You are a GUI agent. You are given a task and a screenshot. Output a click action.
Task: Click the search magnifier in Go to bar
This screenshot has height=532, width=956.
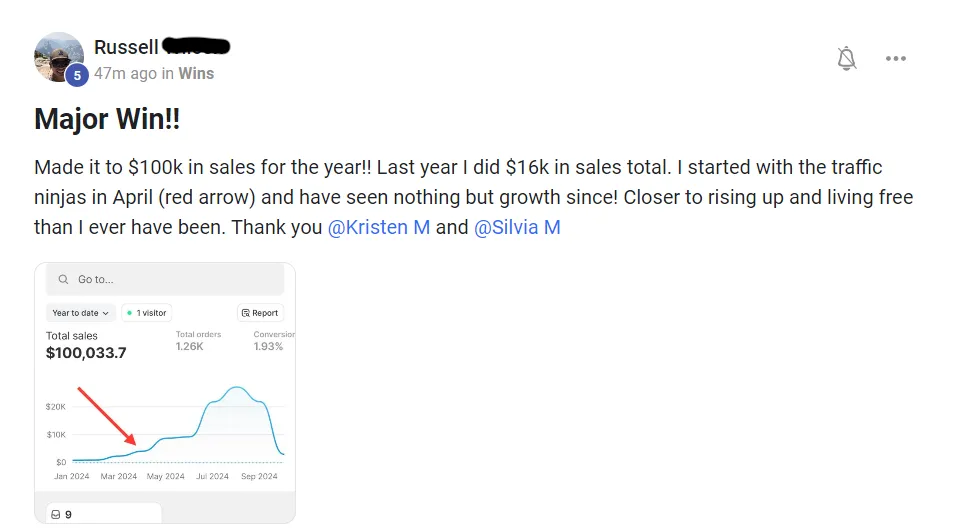63,279
